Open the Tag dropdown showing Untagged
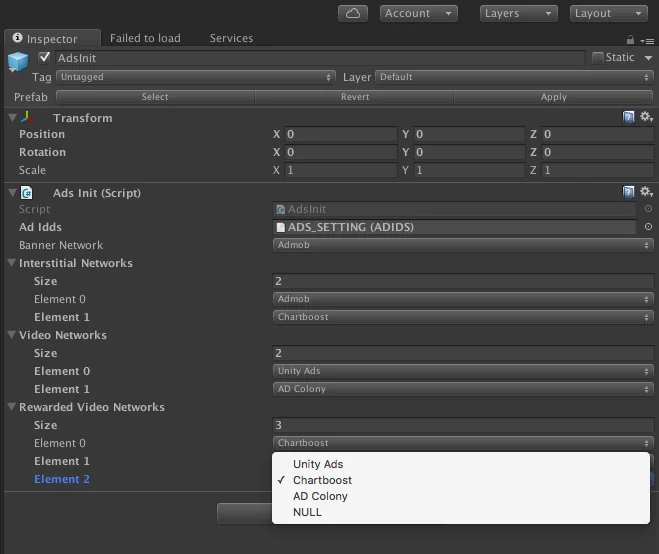 click(x=196, y=77)
